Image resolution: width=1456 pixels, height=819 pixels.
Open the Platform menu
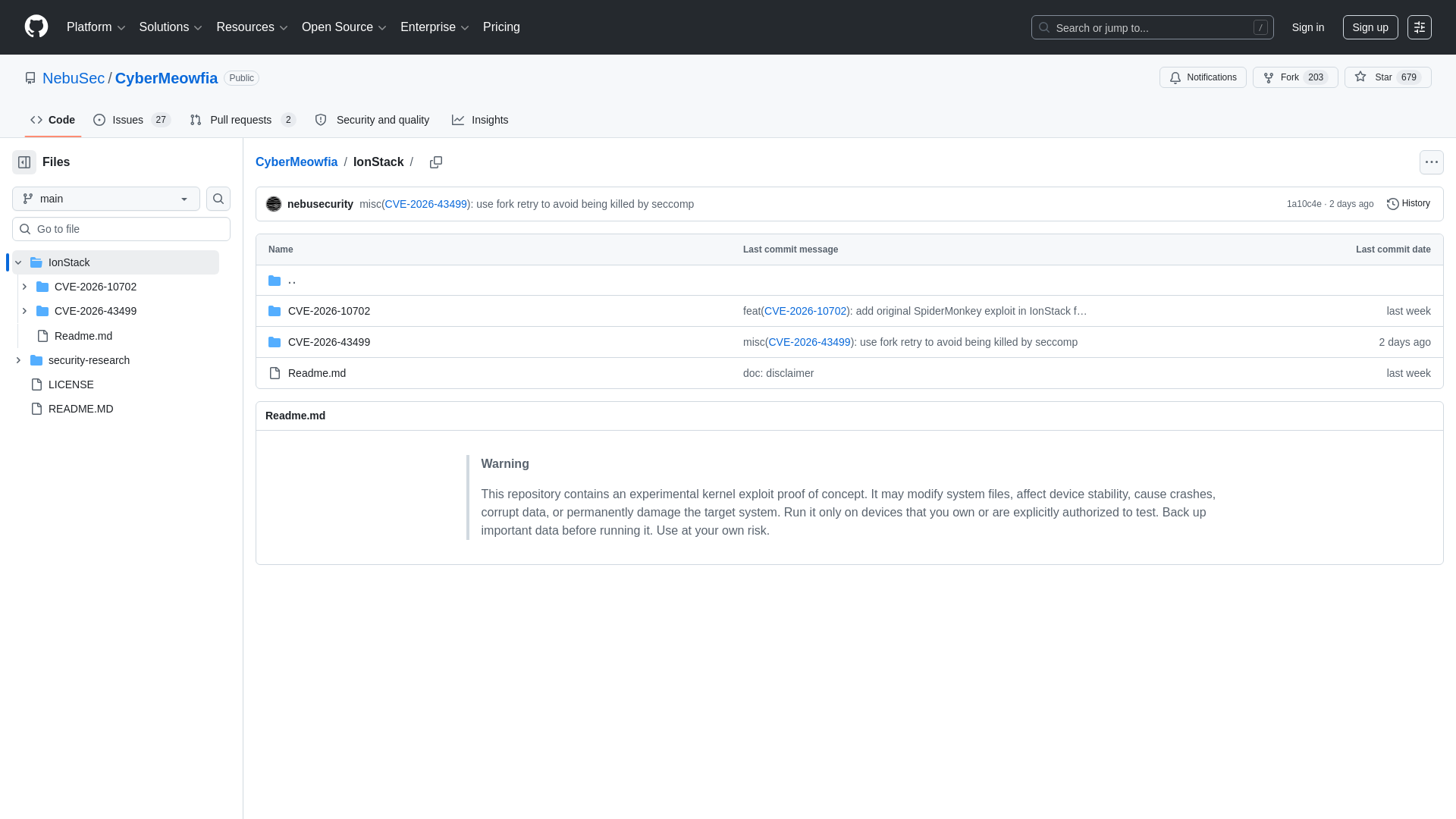96,27
